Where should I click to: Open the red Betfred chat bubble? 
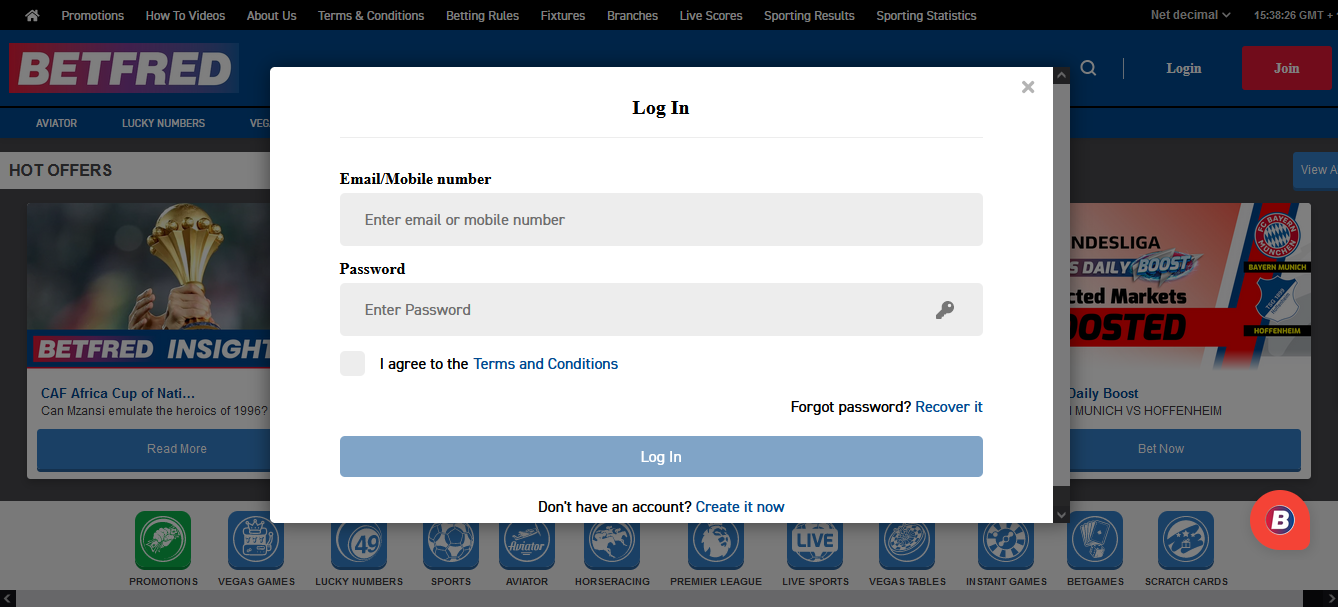coord(1279,519)
